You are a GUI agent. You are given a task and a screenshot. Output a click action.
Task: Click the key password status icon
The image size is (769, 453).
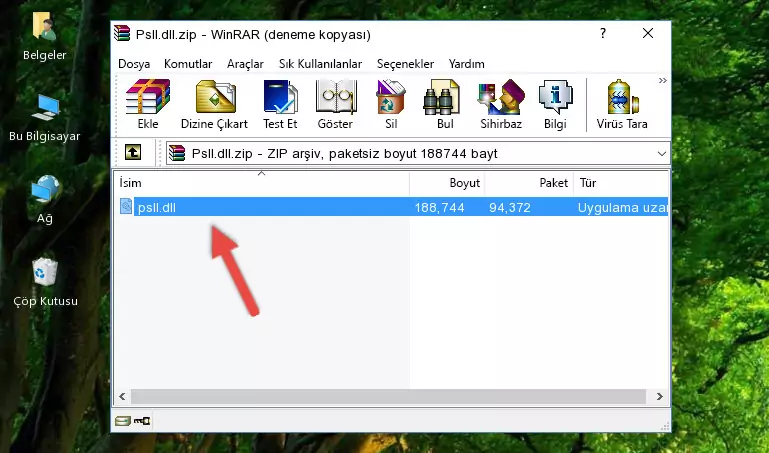tap(142, 421)
